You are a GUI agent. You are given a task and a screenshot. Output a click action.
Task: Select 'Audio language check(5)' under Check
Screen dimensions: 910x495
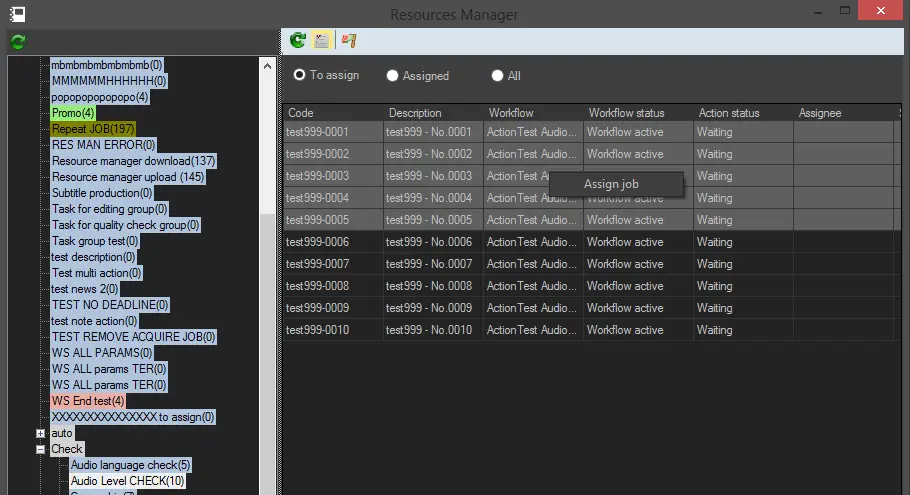tap(130, 465)
